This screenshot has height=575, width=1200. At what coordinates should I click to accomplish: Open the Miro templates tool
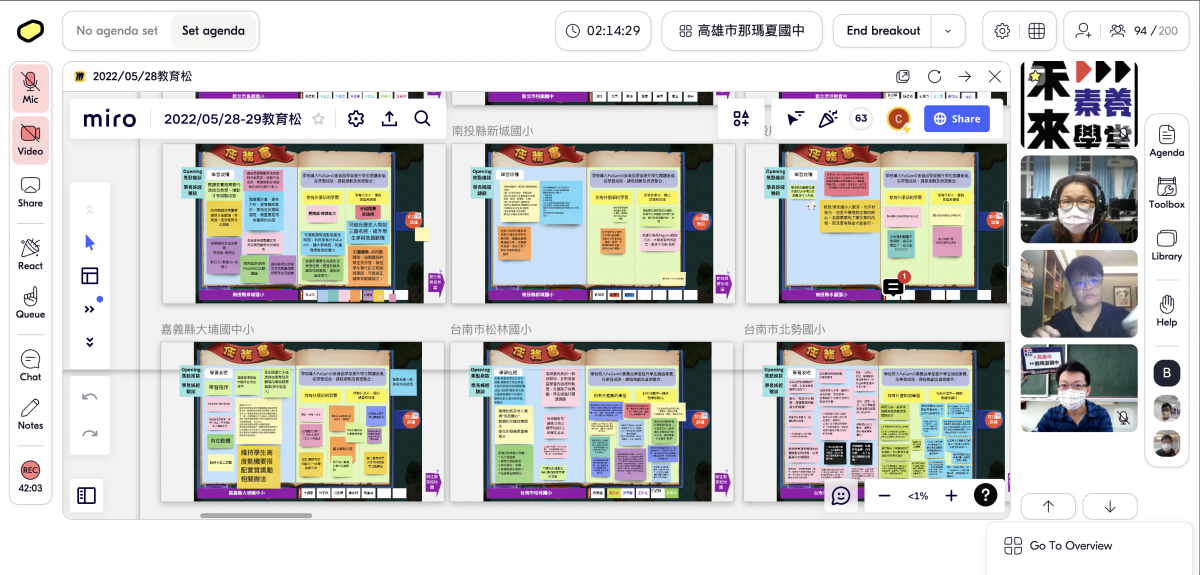pos(90,276)
